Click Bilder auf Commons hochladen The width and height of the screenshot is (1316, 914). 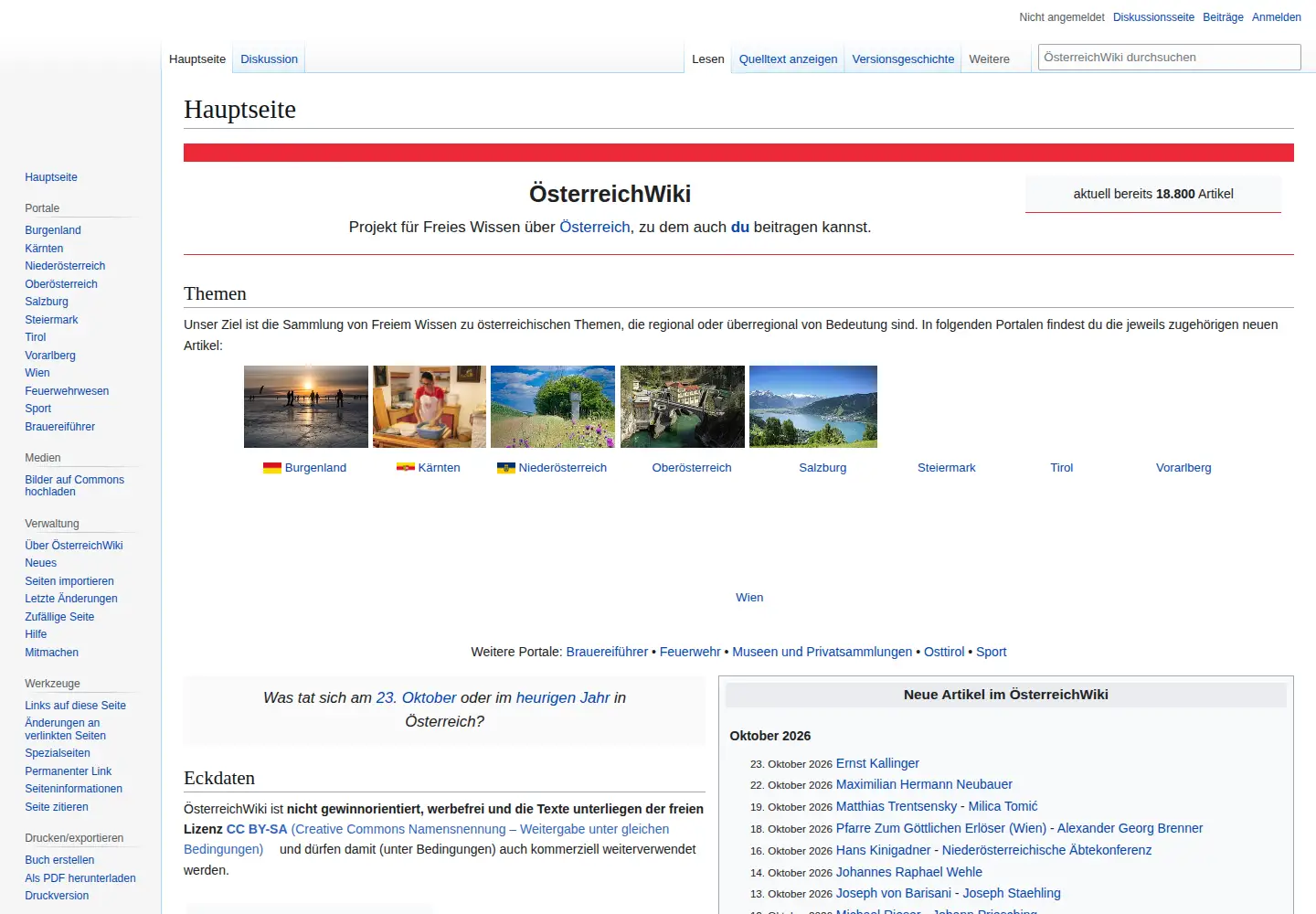[74, 485]
